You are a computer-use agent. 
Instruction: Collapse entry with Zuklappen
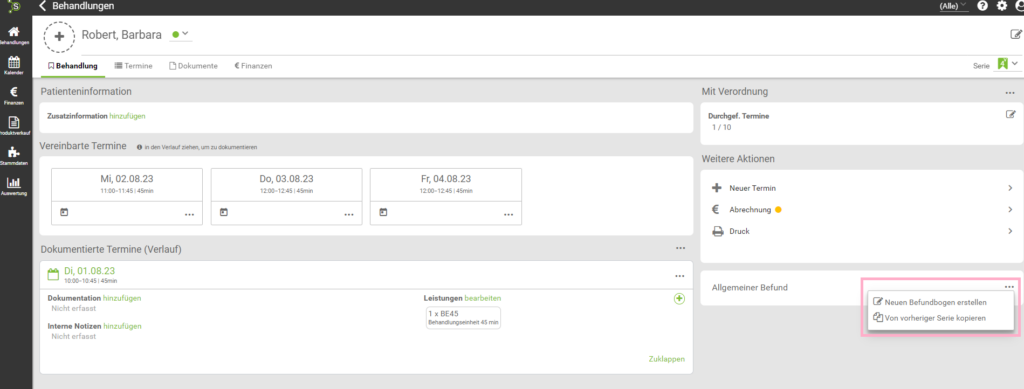(x=666, y=358)
